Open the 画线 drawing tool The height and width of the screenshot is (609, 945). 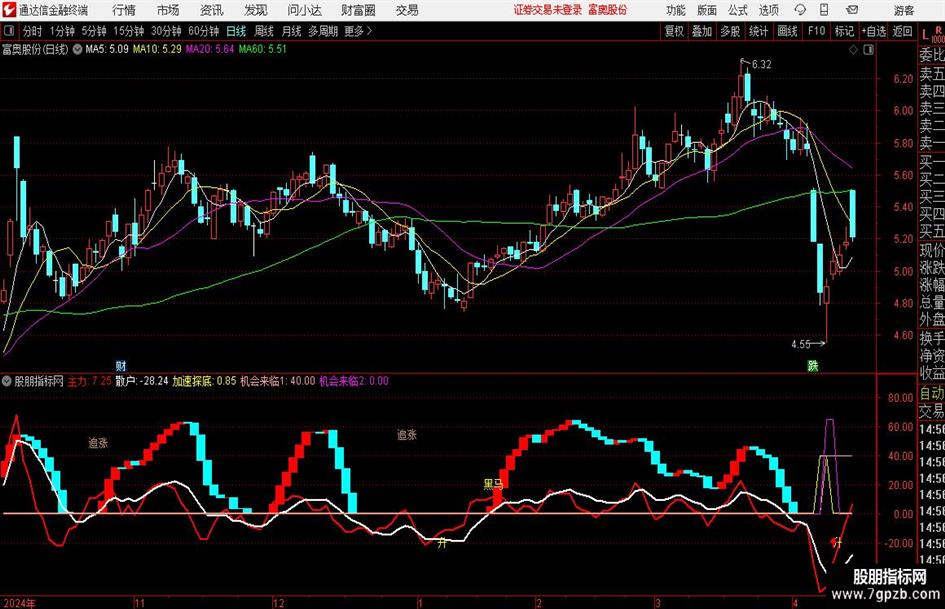787,31
